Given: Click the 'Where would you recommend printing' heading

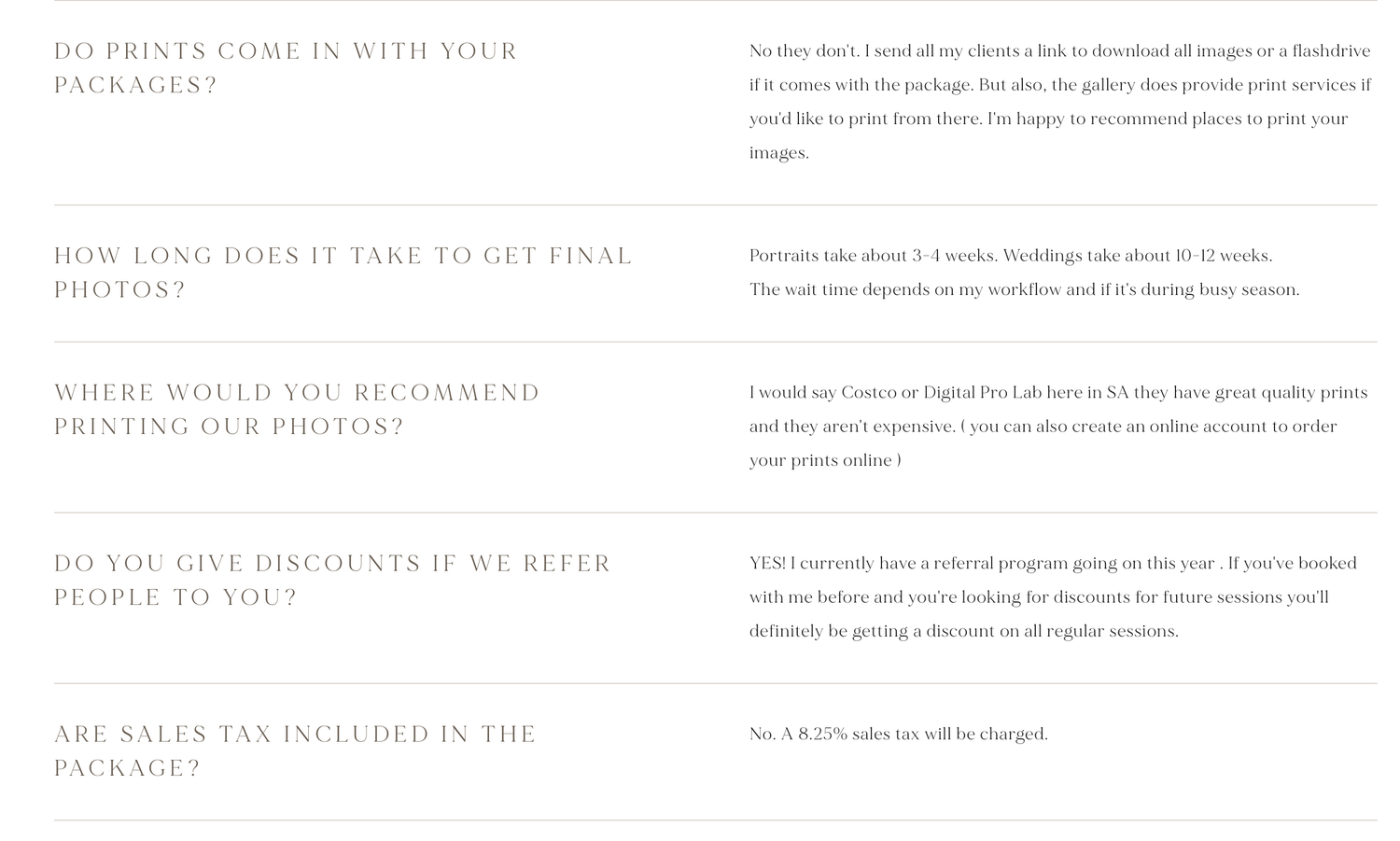Looking at the screenshot, I should click(x=297, y=410).
